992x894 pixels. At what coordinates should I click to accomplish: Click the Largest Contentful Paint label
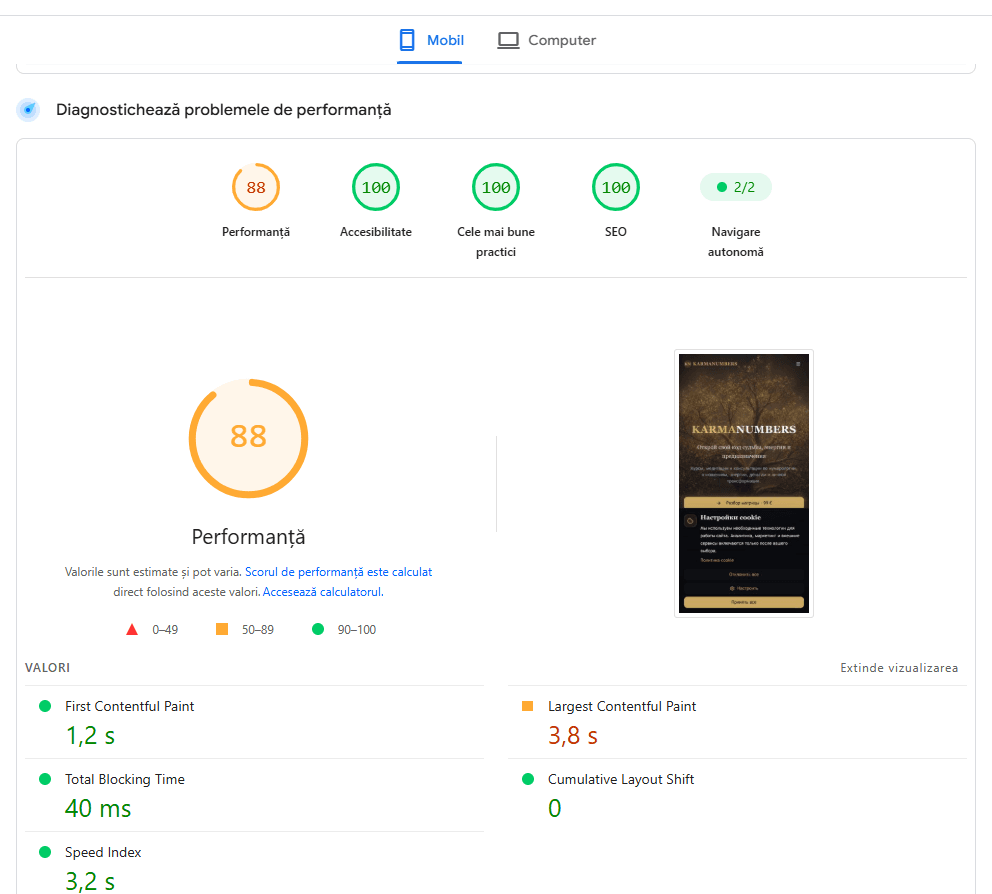622,706
